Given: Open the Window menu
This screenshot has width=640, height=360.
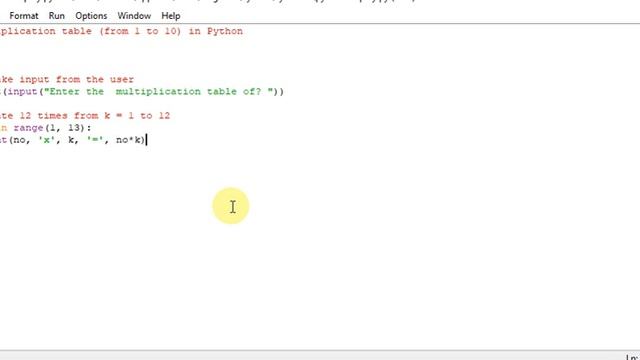Looking at the screenshot, I should tap(134, 16).
